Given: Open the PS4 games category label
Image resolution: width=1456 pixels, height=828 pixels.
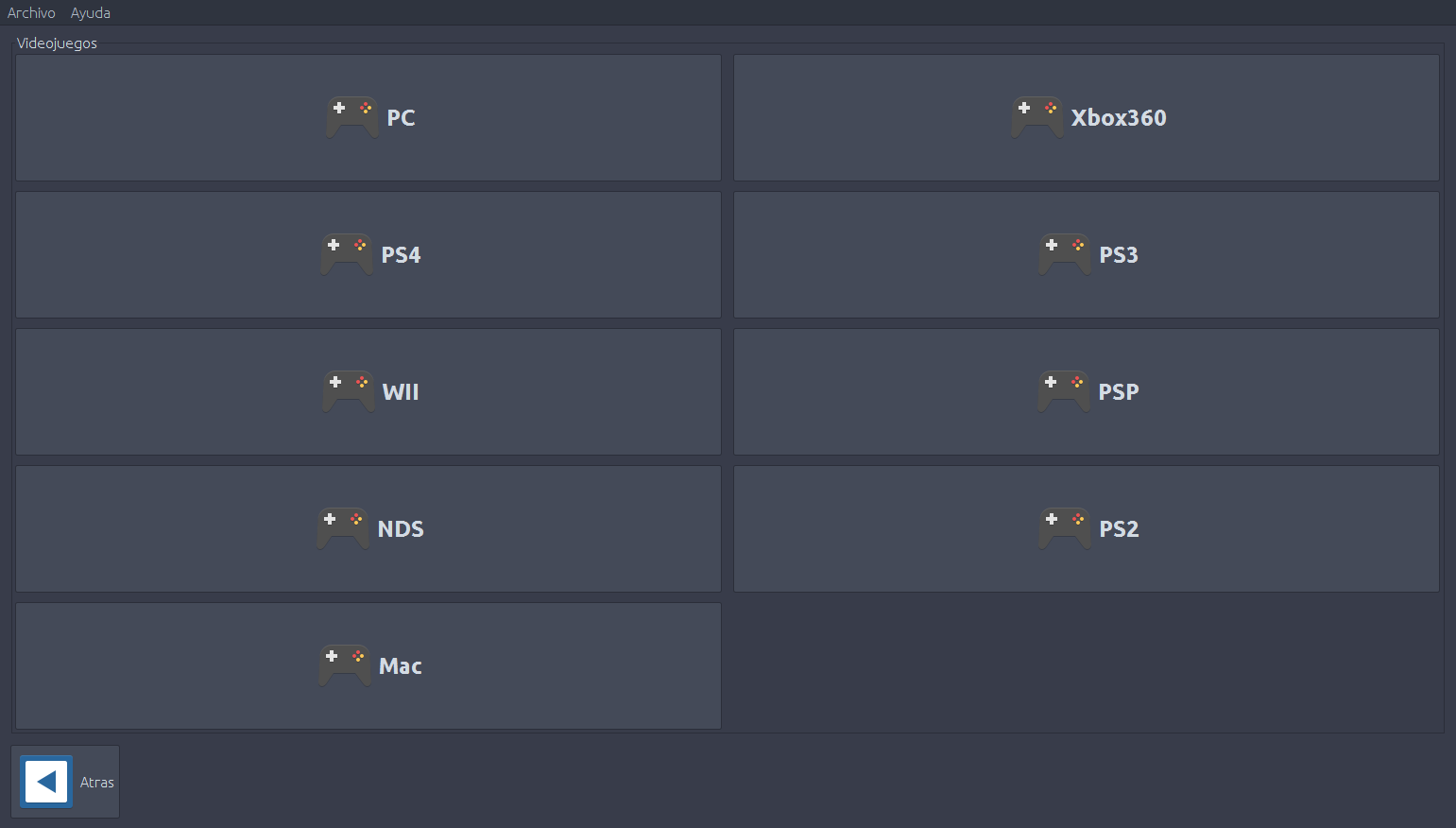Looking at the screenshot, I should point(401,255).
